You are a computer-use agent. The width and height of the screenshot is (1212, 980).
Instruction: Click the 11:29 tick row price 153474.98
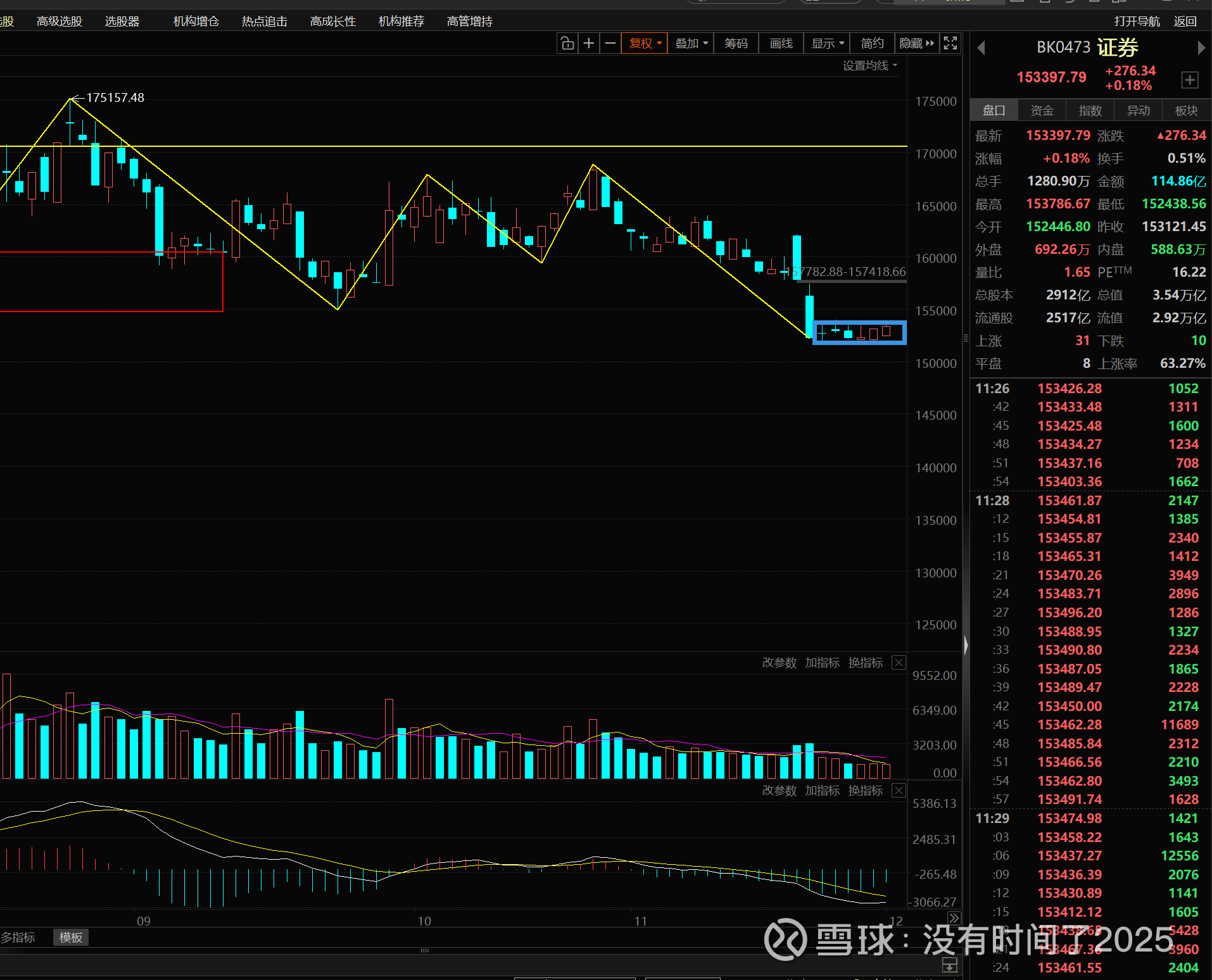pos(1070,819)
